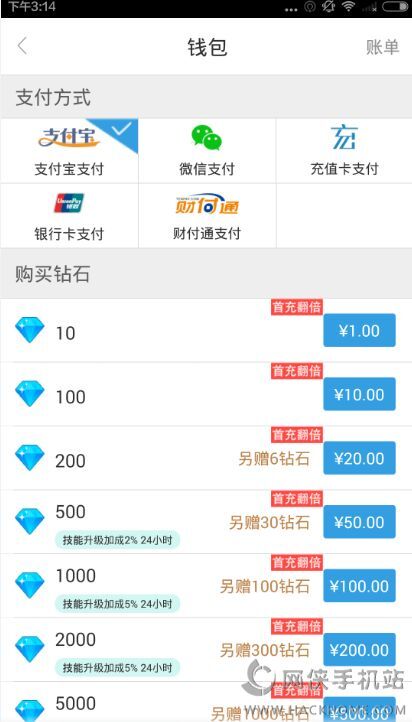This screenshot has width=412, height=722.
Task: Choose 财付通支付 Tenpay payment icon
Action: coord(207,216)
